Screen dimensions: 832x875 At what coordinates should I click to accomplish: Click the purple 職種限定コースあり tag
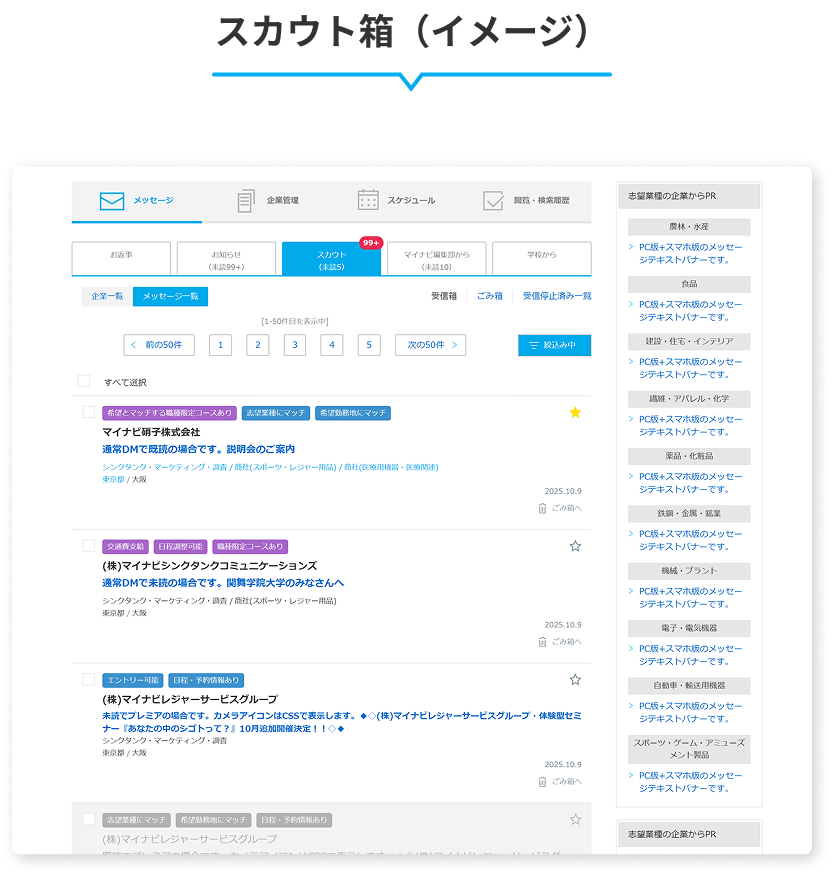coord(250,547)
